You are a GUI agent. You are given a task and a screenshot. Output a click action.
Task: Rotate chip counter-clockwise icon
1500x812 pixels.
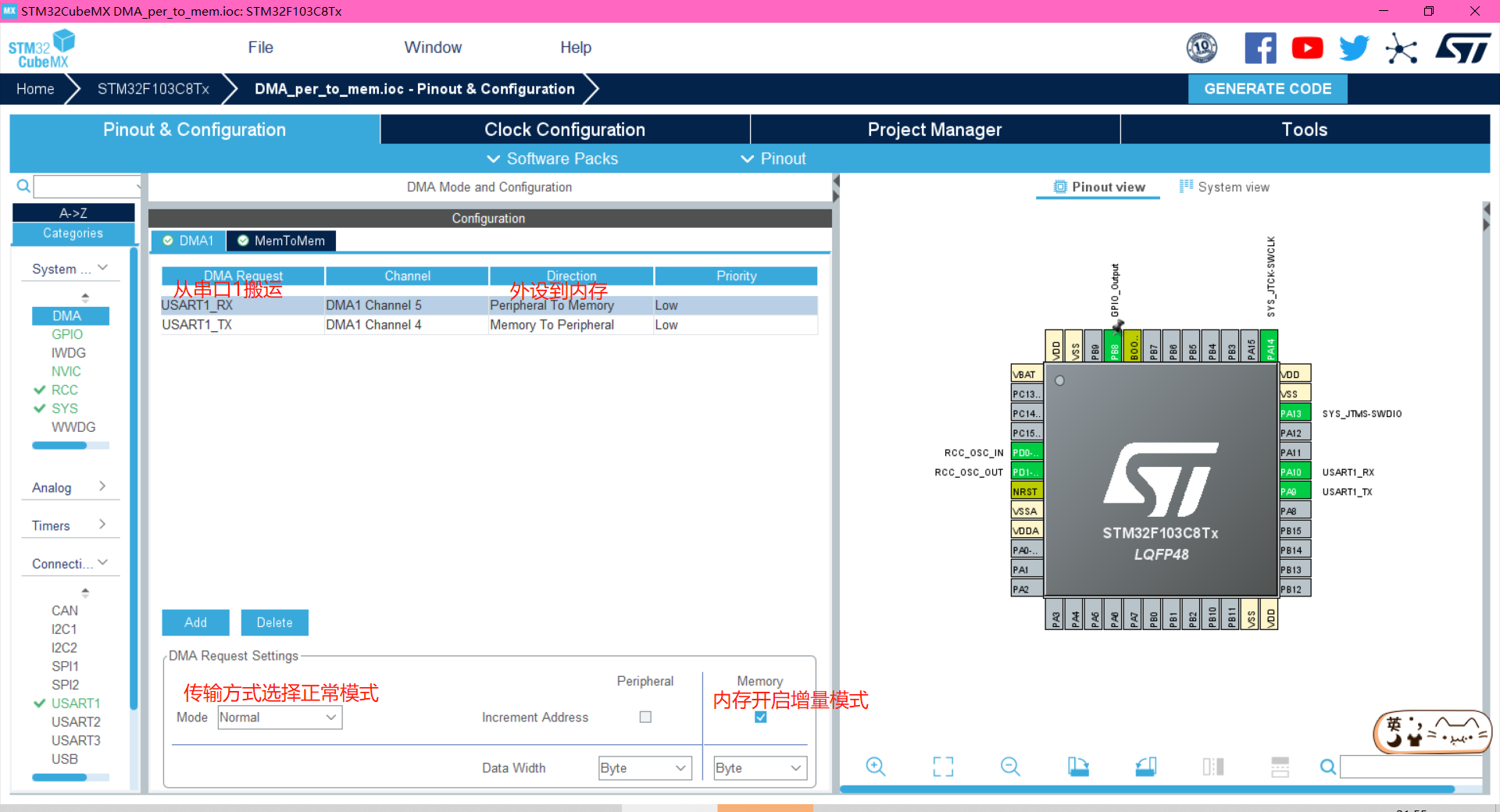(x=1145, y=767)
